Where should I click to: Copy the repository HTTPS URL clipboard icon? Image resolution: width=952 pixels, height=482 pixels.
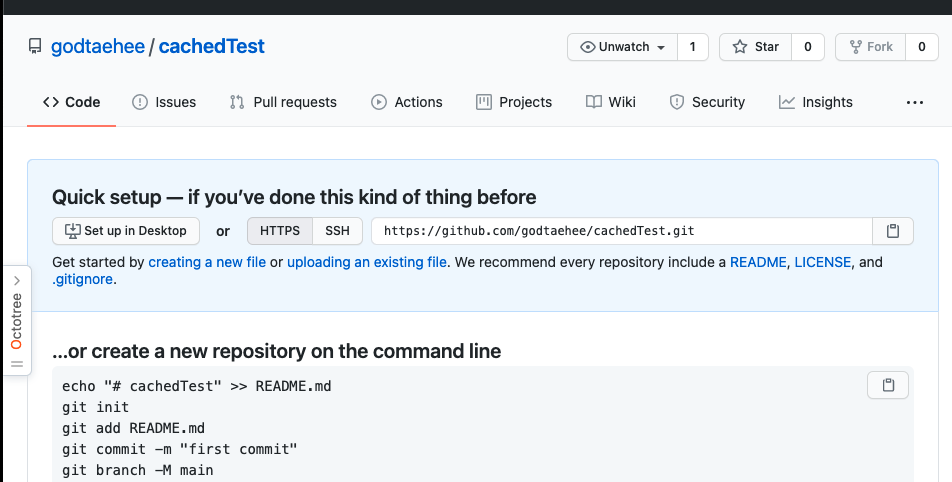click(893, 231)
